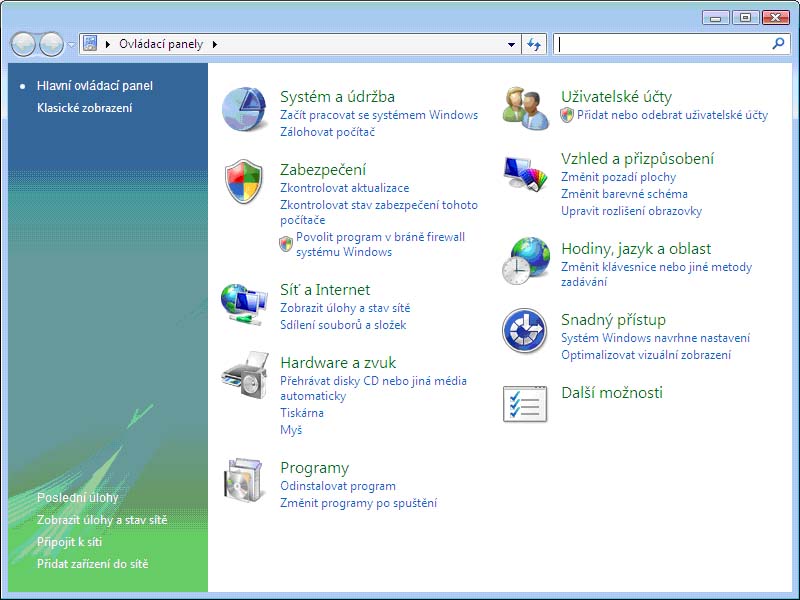Open Změnit programy po spuštění link

(358, 503)
